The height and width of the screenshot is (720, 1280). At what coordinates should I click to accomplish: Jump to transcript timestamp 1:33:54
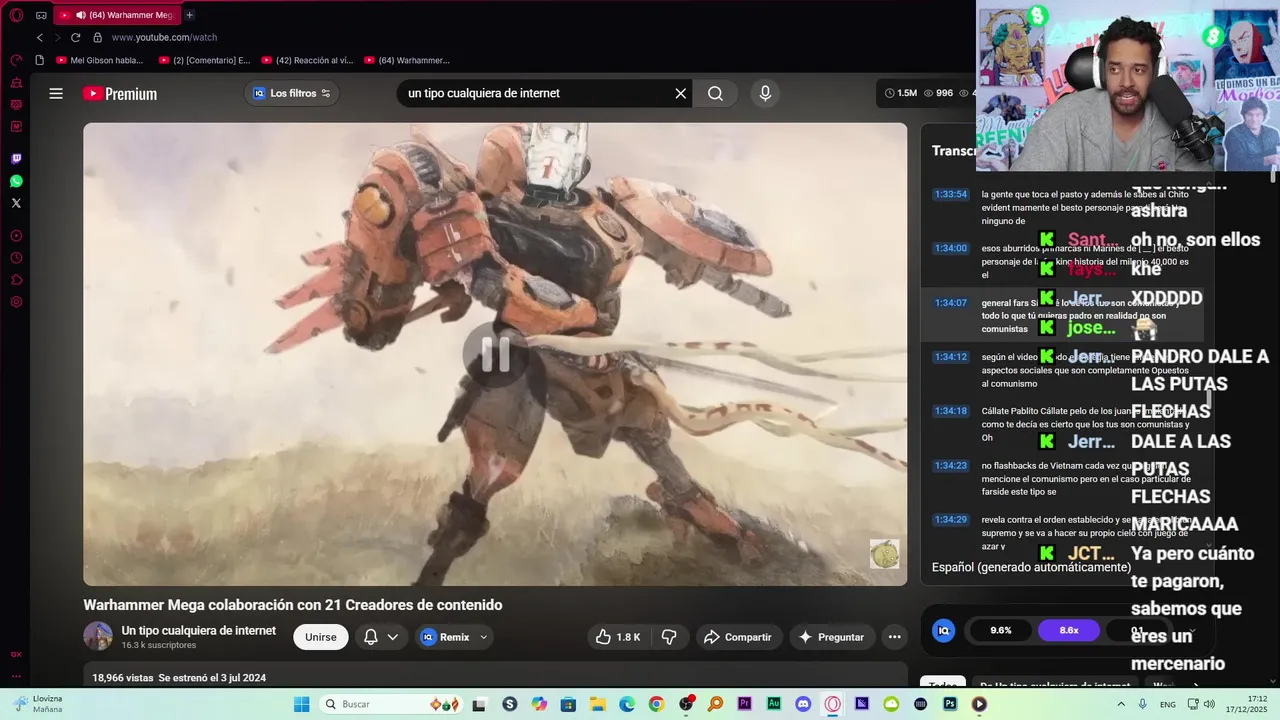point(950,194)
